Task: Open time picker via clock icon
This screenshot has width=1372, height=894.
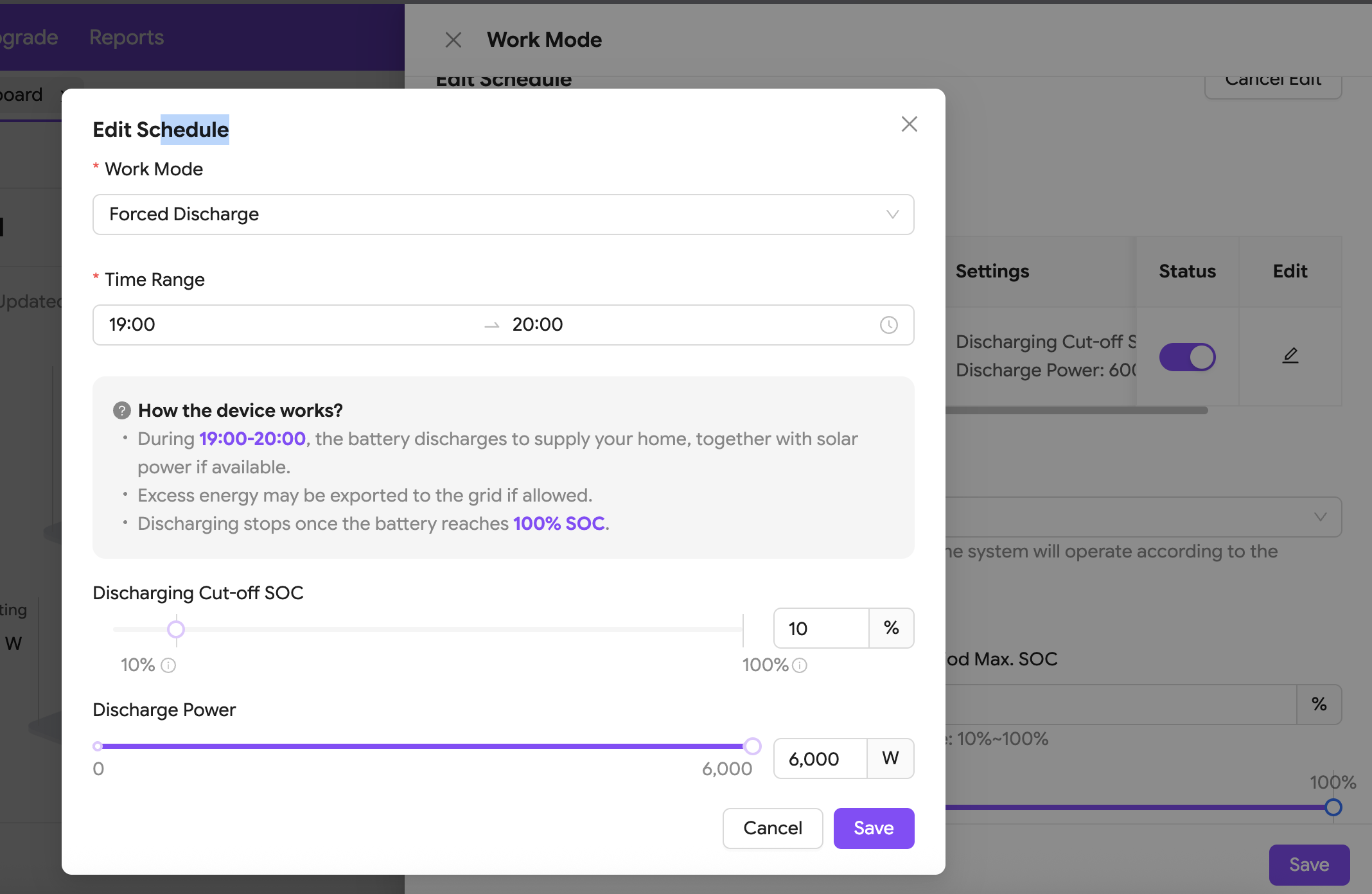Action: click(x=888, y=325)
